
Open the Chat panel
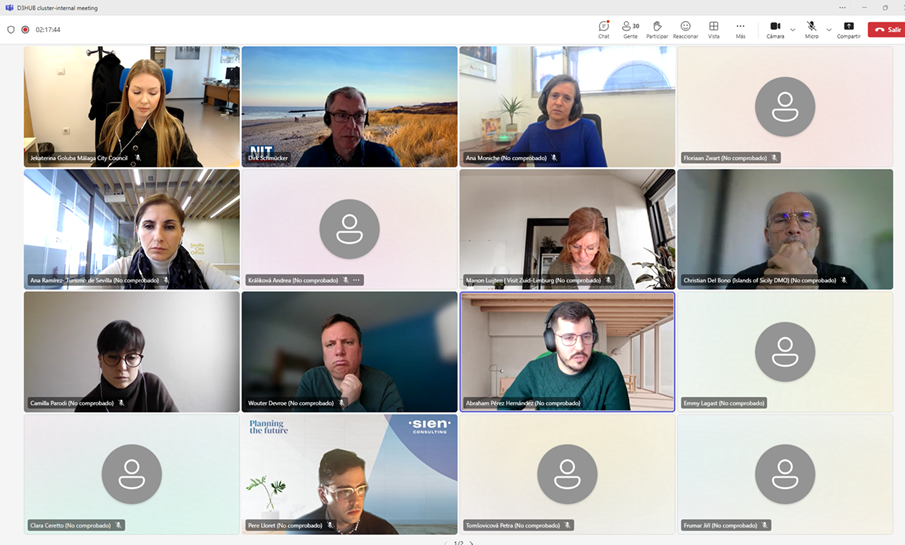(x=603, y=29)
